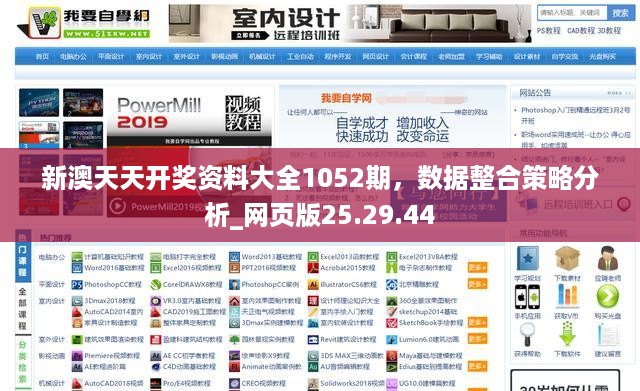Open 程序开发 in navigation bar
This screenshot has width=640, height=391.
click(338, 56)
